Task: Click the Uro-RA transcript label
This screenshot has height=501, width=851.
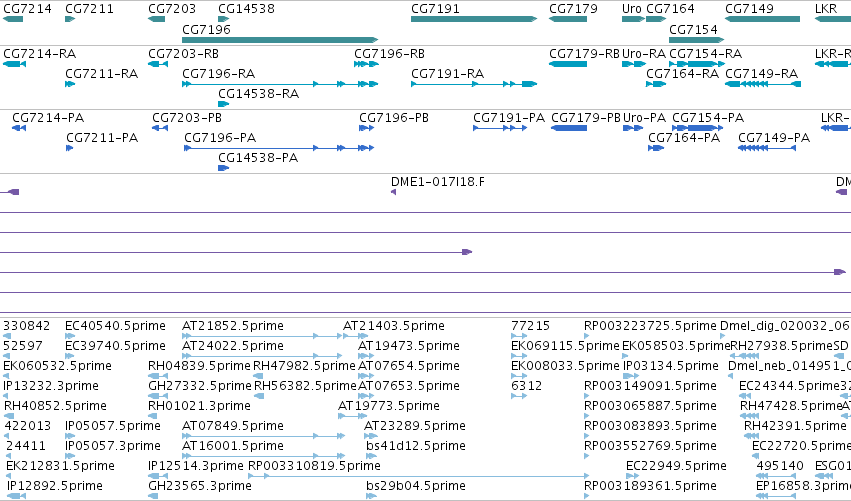Action: pyautogui.click(x=644, y=54)
